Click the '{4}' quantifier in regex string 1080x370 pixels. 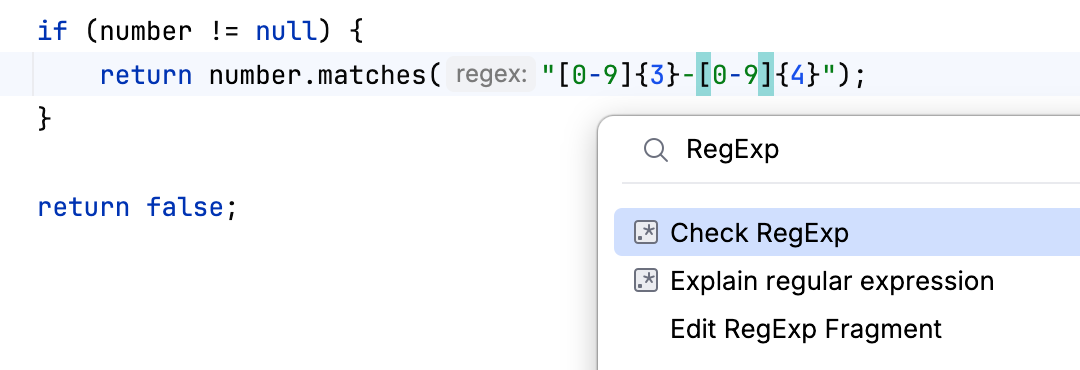coord(798,74)
